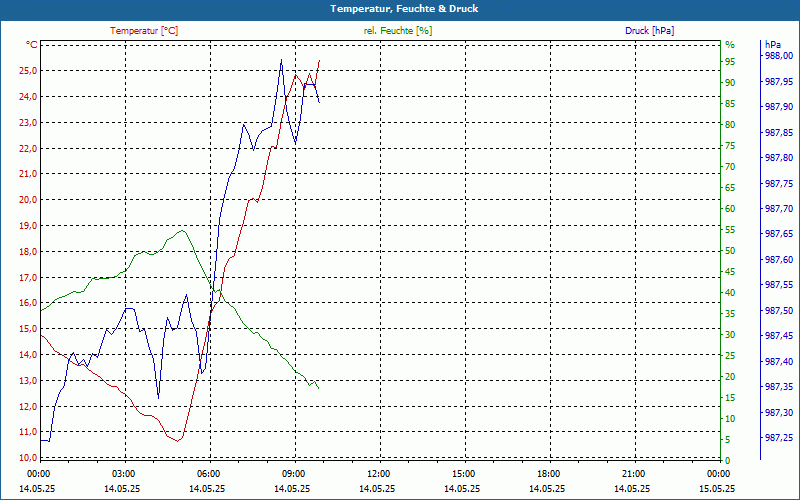Click date '14.05.25' under 21:00
This screenshot has width=800, height=500.
tap(632, 489)
